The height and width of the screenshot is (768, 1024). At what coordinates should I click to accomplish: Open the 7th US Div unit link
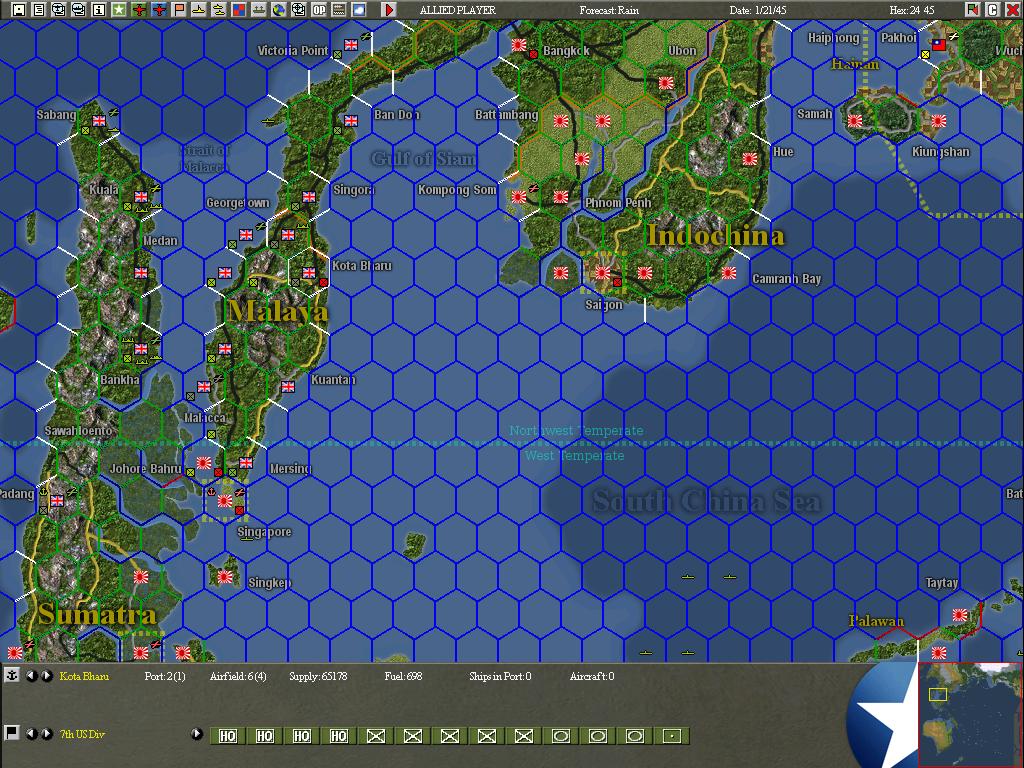tap(82, 734)
